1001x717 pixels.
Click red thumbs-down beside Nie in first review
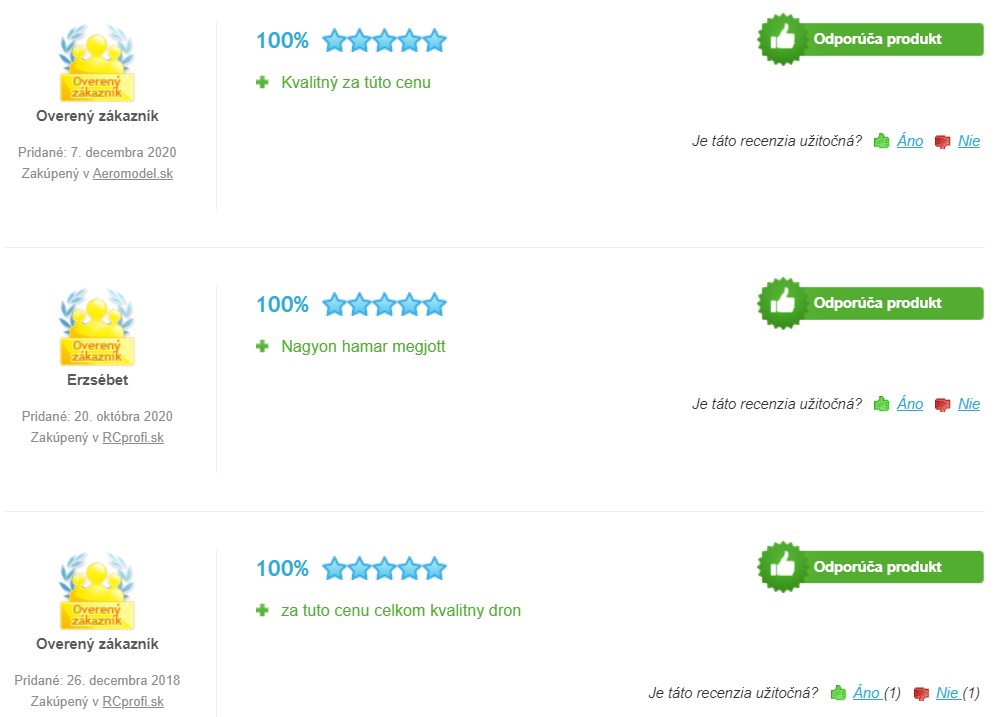tap(942, 142)
